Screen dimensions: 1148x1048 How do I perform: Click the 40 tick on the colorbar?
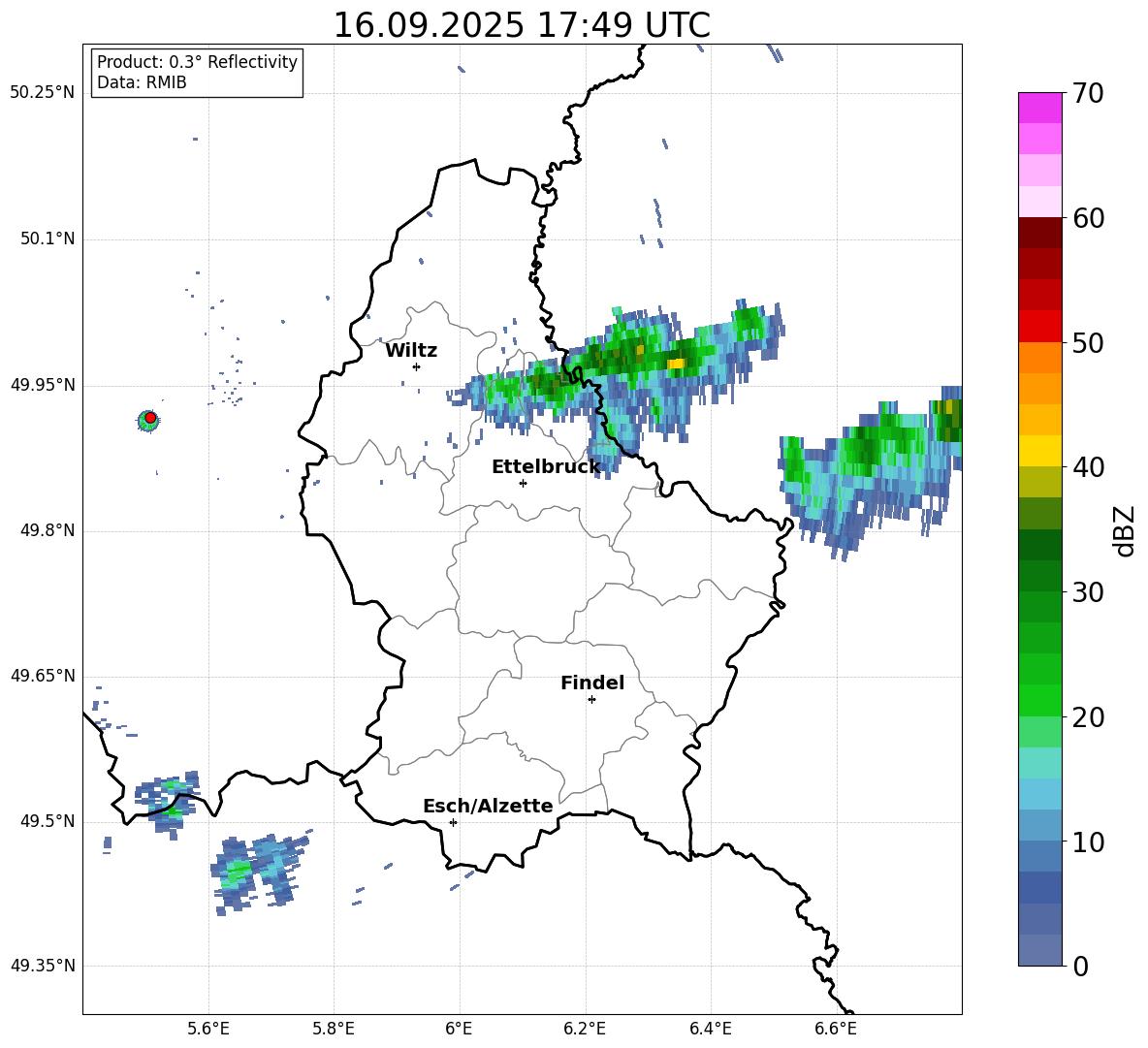point(1088,467)
